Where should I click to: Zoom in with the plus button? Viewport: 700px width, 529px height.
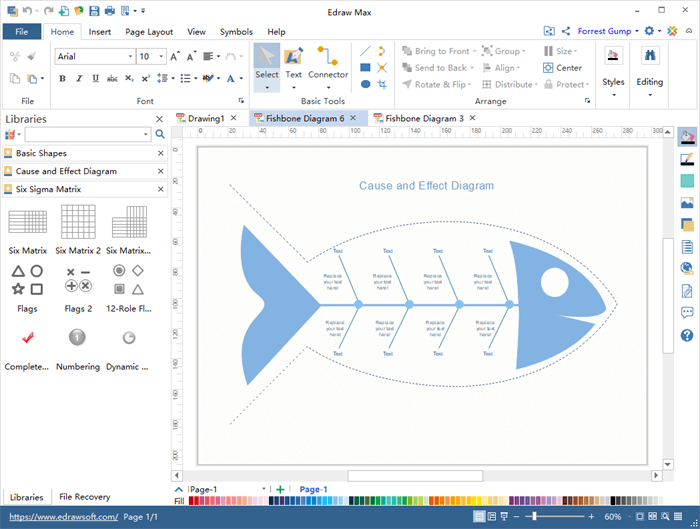[x=591, y=517]
